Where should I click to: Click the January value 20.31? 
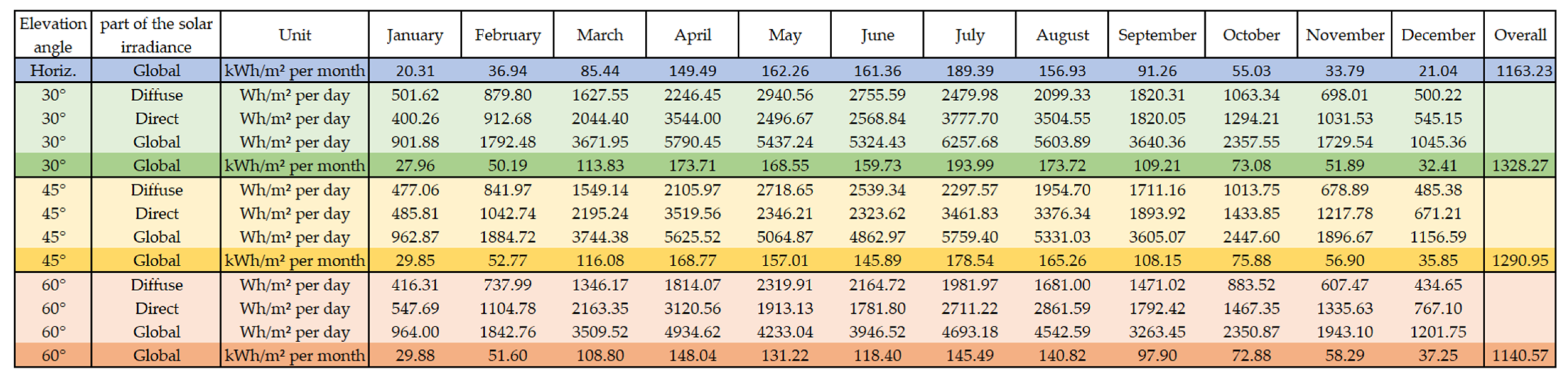414,71
